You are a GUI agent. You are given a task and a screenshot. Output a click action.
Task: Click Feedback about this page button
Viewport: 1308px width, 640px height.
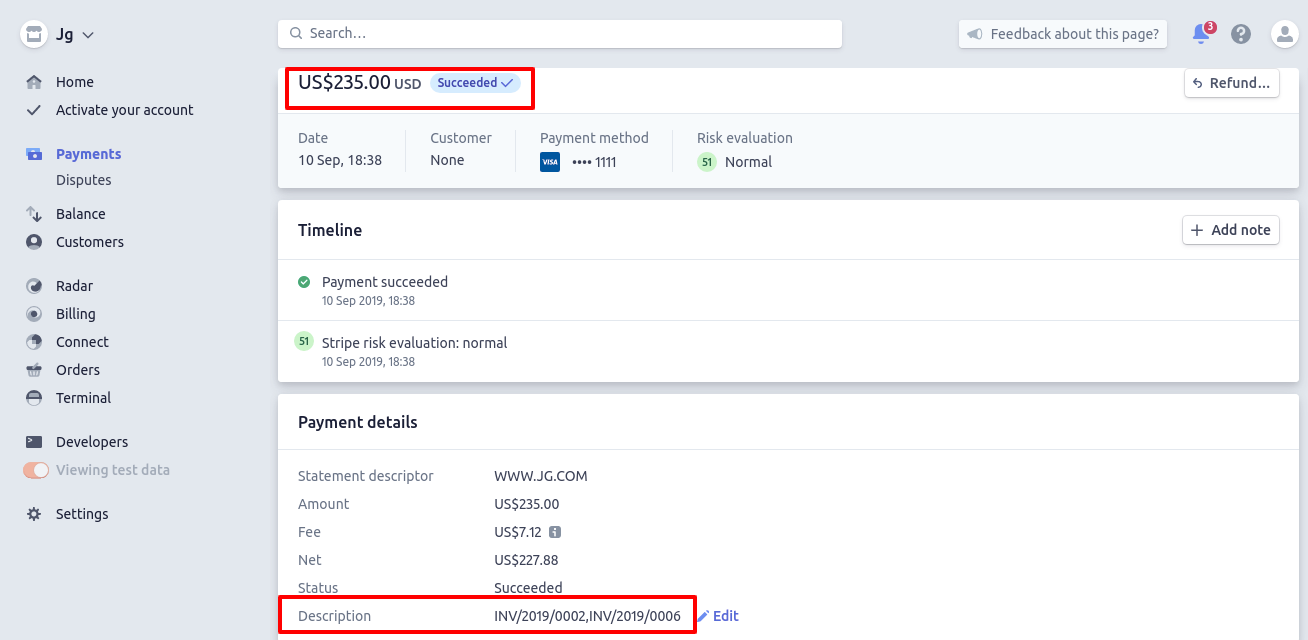coord(1064,34)
